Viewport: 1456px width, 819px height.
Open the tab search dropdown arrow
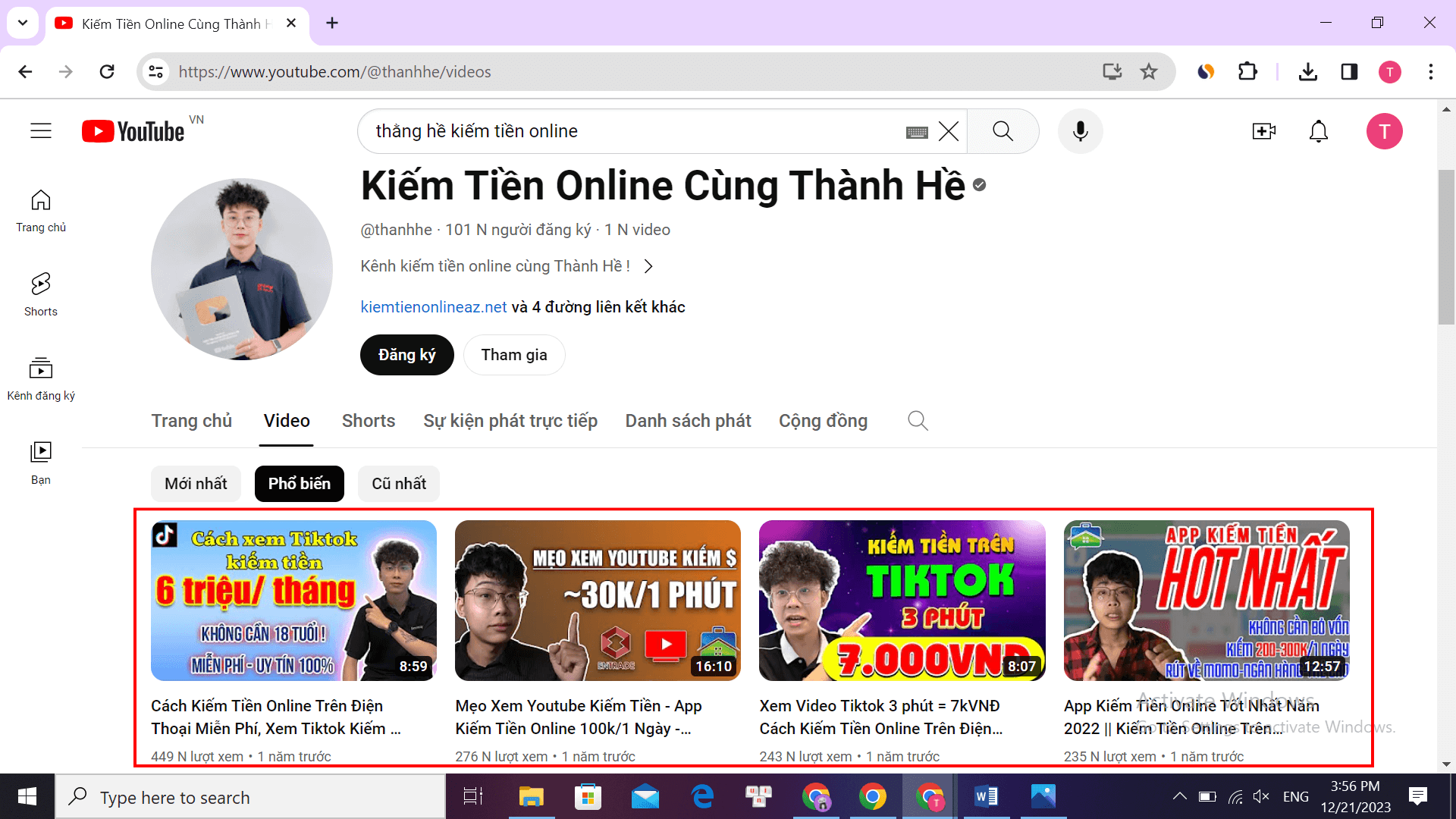tap(23, 23)
